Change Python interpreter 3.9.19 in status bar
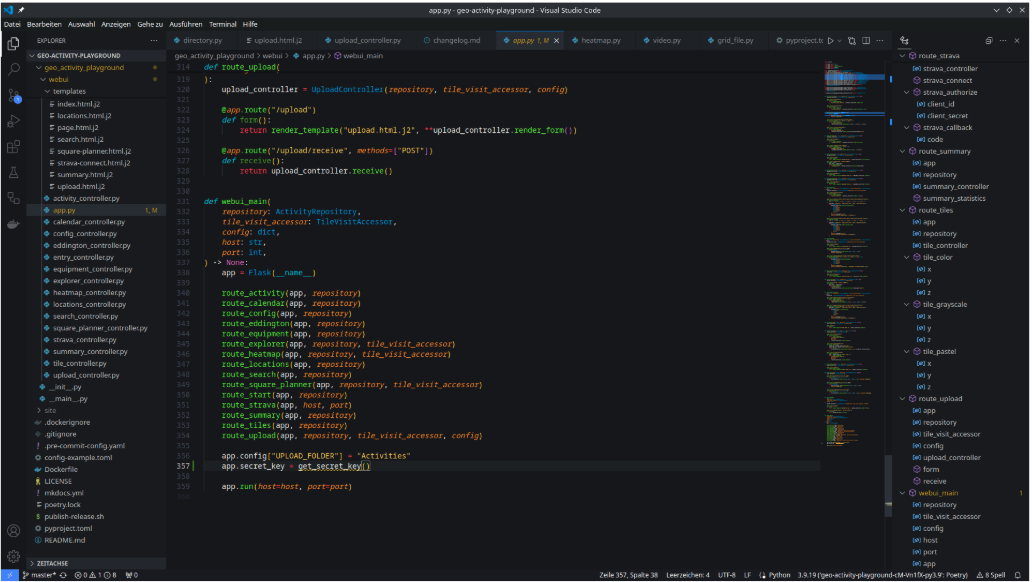The image size is (1032, 582). coord(883,575)
